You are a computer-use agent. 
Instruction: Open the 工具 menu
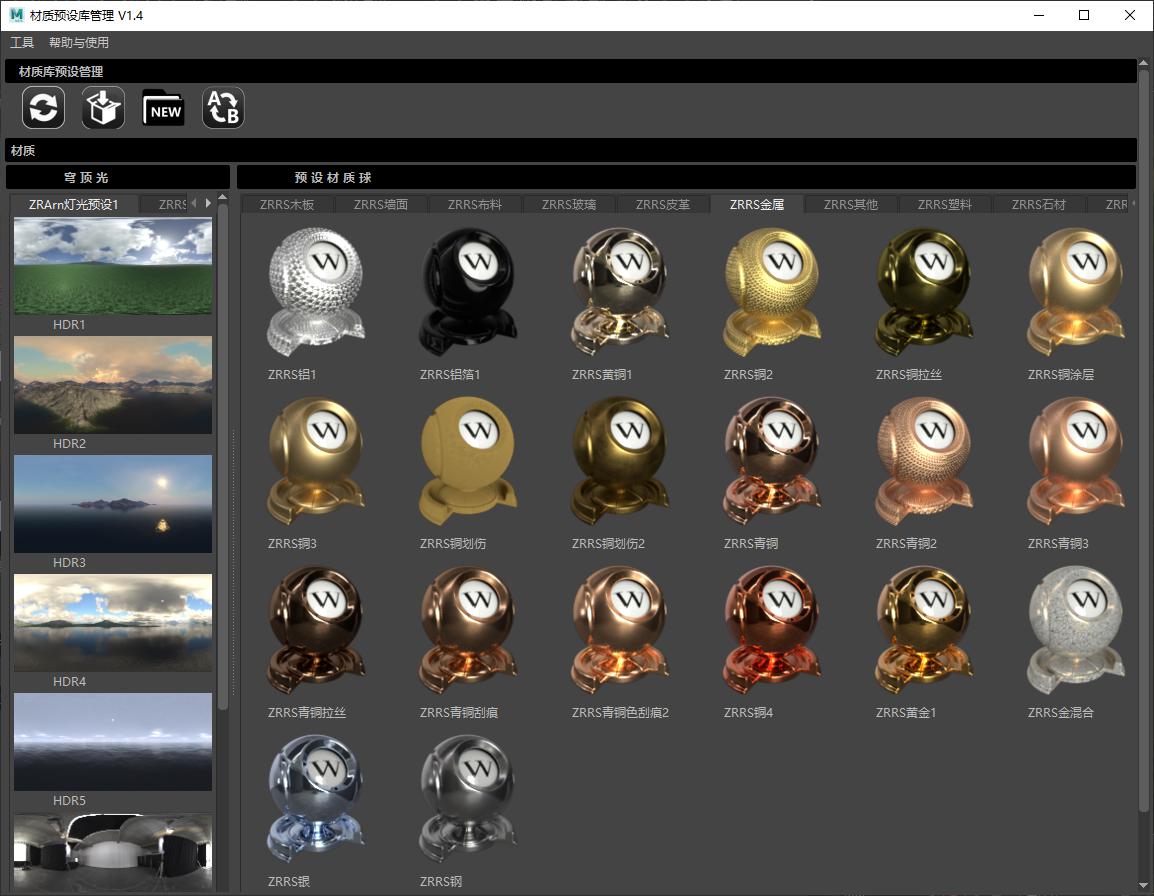tap(22, 43)
